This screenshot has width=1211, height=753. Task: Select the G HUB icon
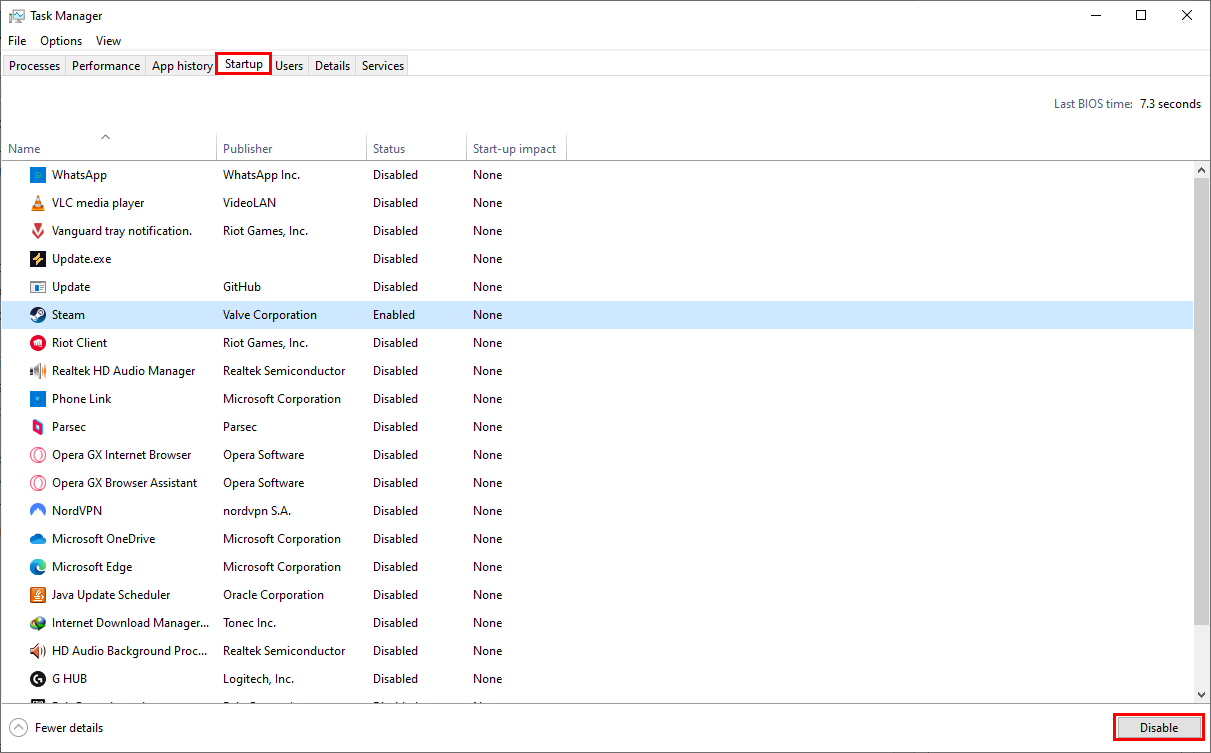point(37,679)
